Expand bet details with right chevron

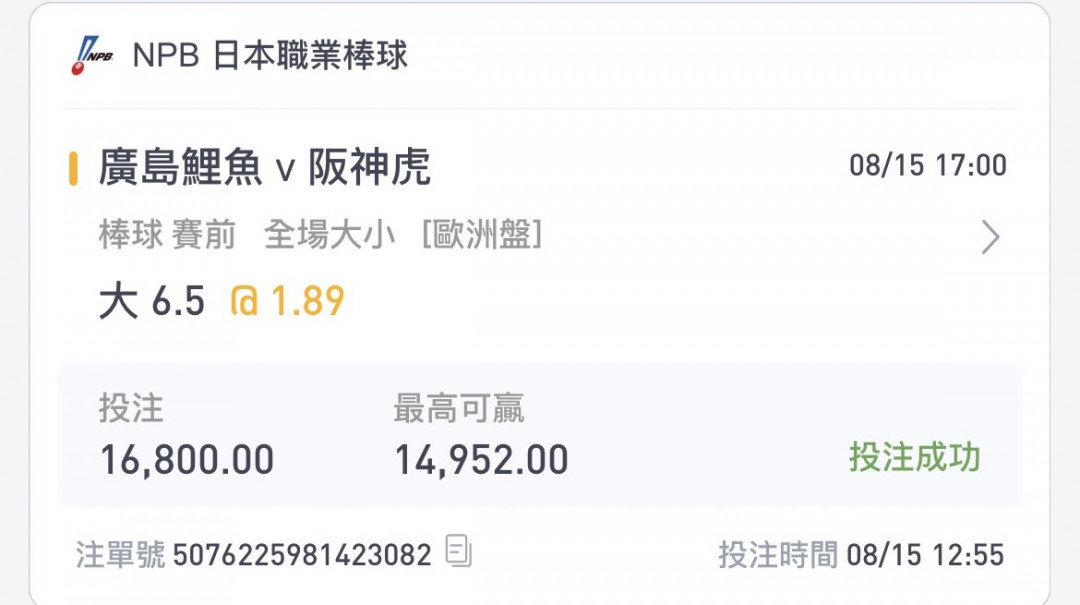(x=990, y=237)
